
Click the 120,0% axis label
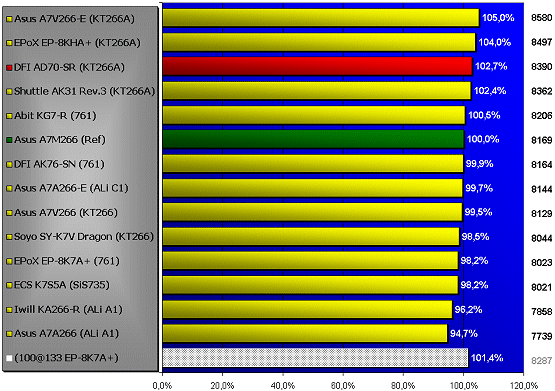(x=524, y=386)
